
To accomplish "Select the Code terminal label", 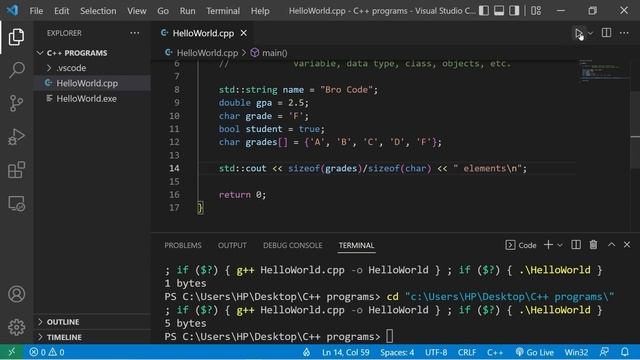I will [520, 245].
